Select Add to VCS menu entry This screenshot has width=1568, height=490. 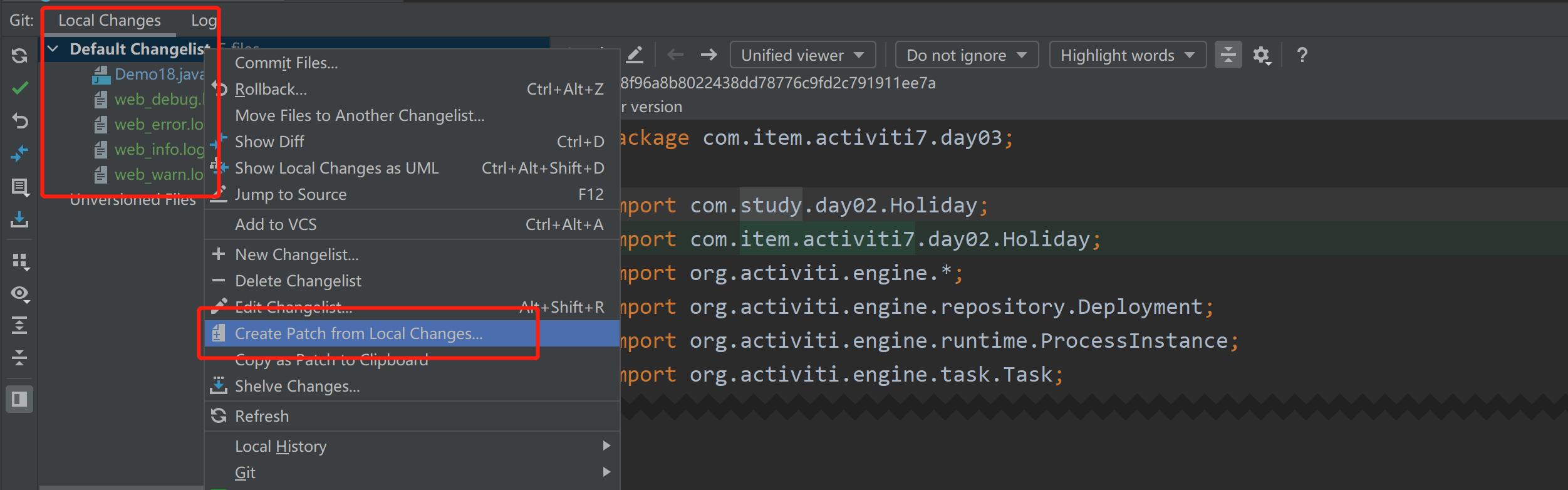(412, 224)
